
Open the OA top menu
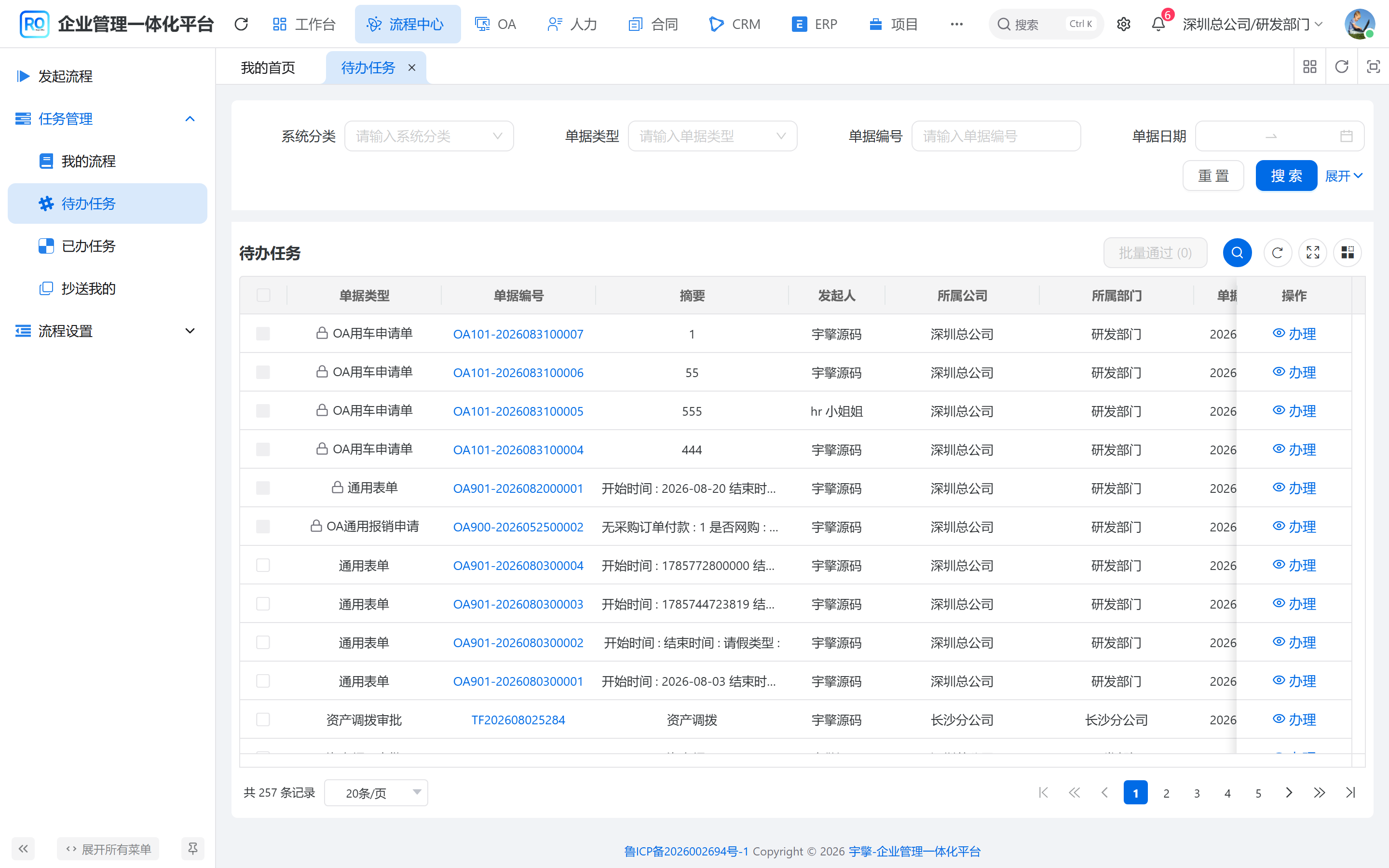[x=496, y=24]
